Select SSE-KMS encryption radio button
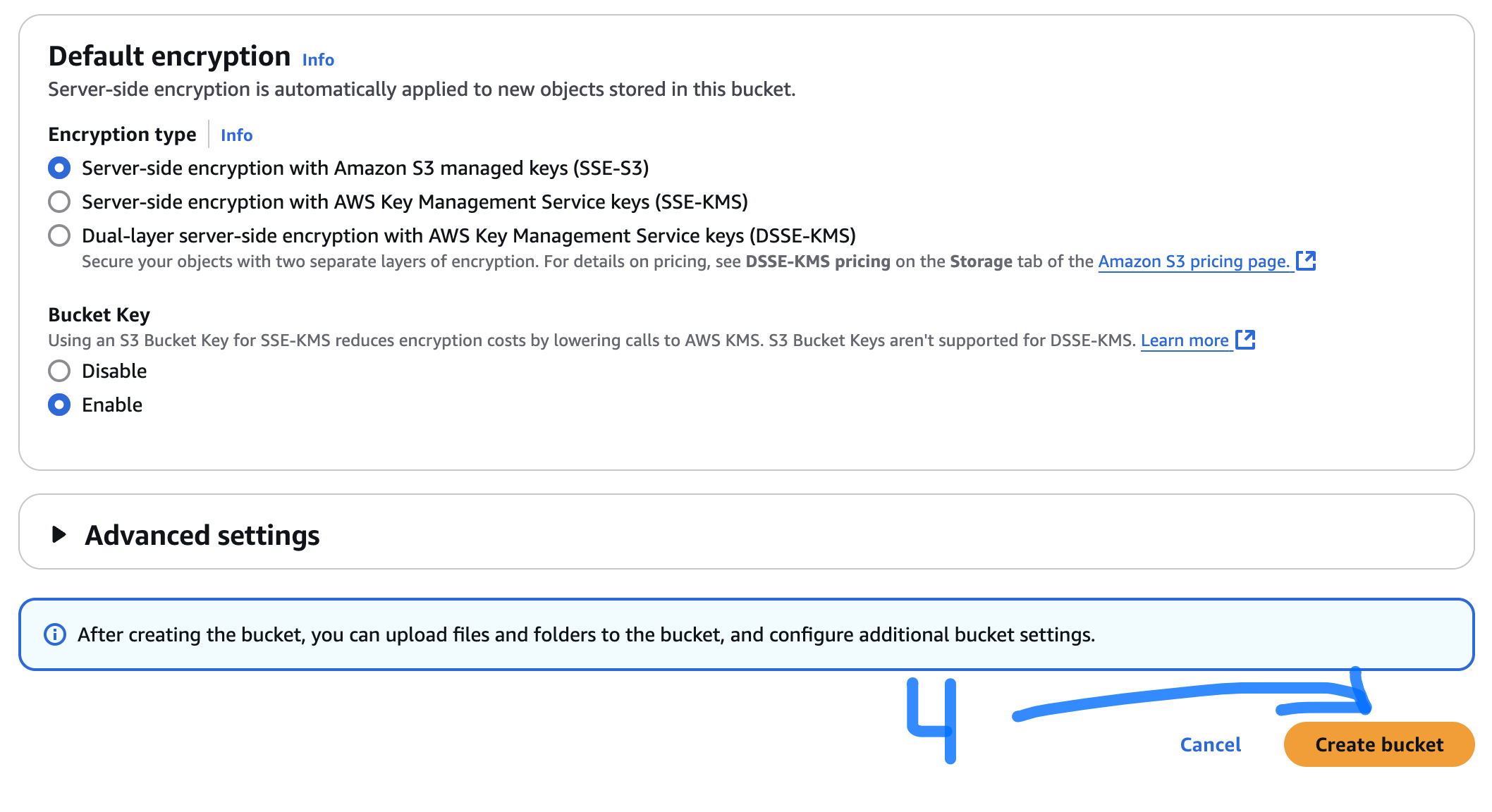 59,202
